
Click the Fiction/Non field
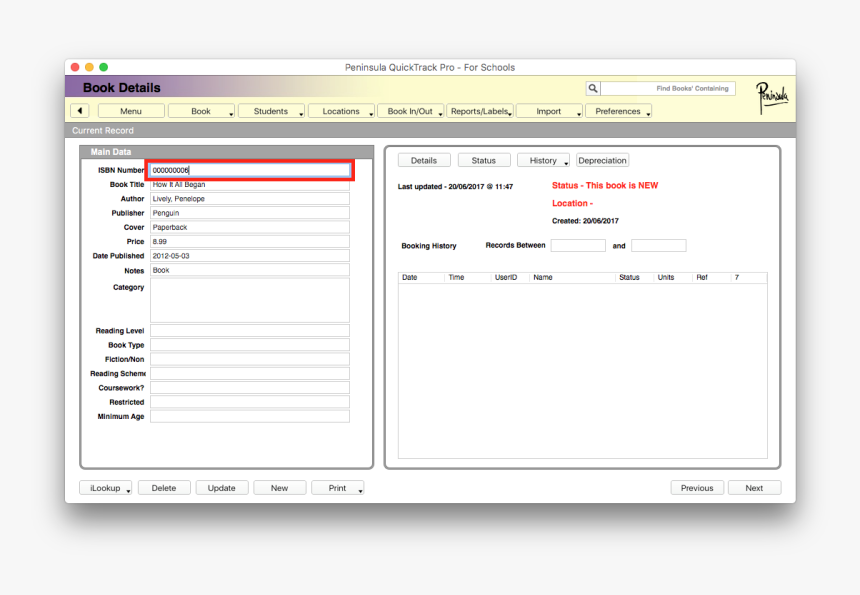click(250, 359)
